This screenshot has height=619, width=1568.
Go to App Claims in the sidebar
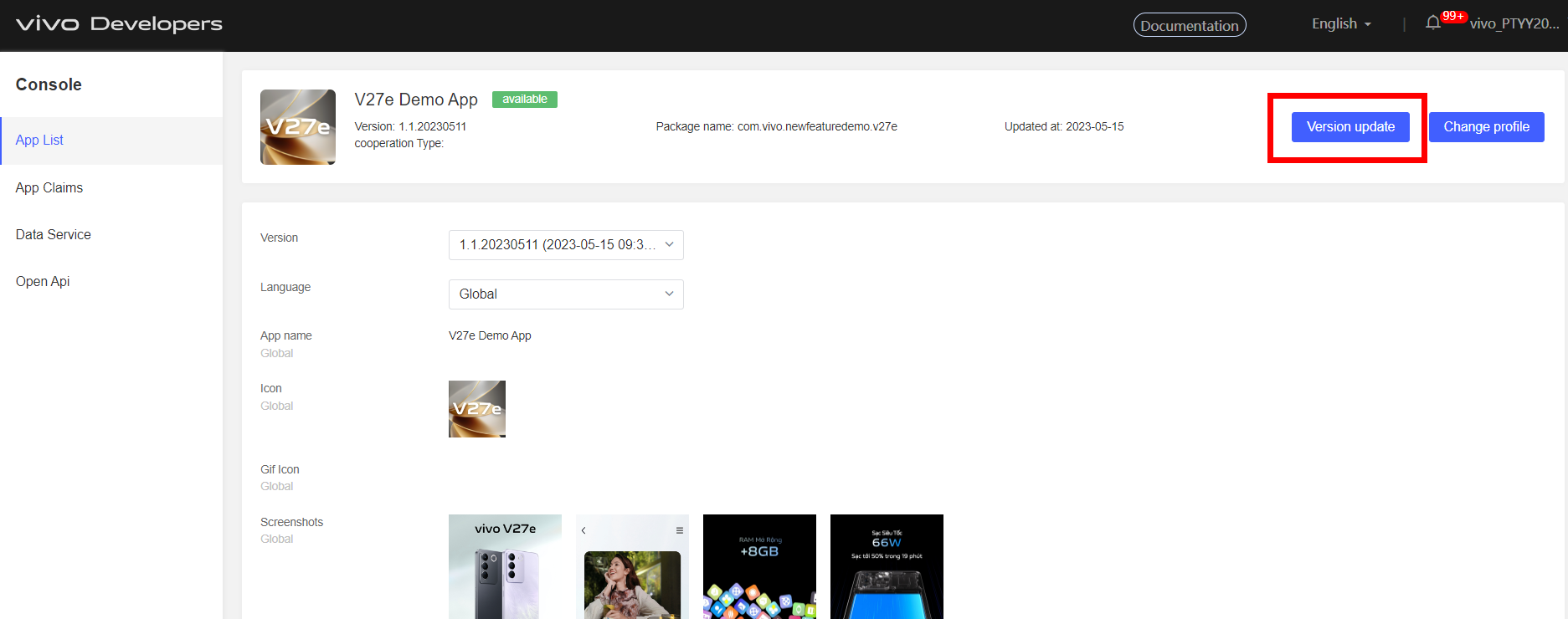click(x=49, y=188)
